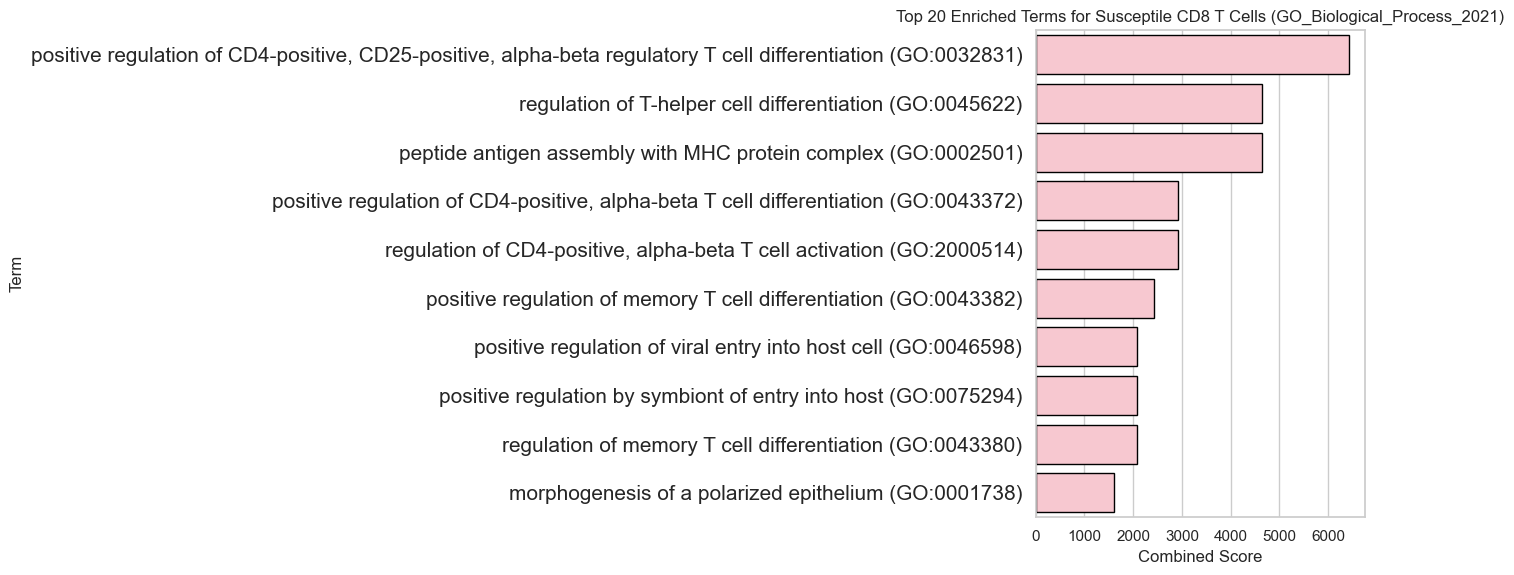
Task: Click the GO:2000514 activation bar
Action: pos(1107,250)
